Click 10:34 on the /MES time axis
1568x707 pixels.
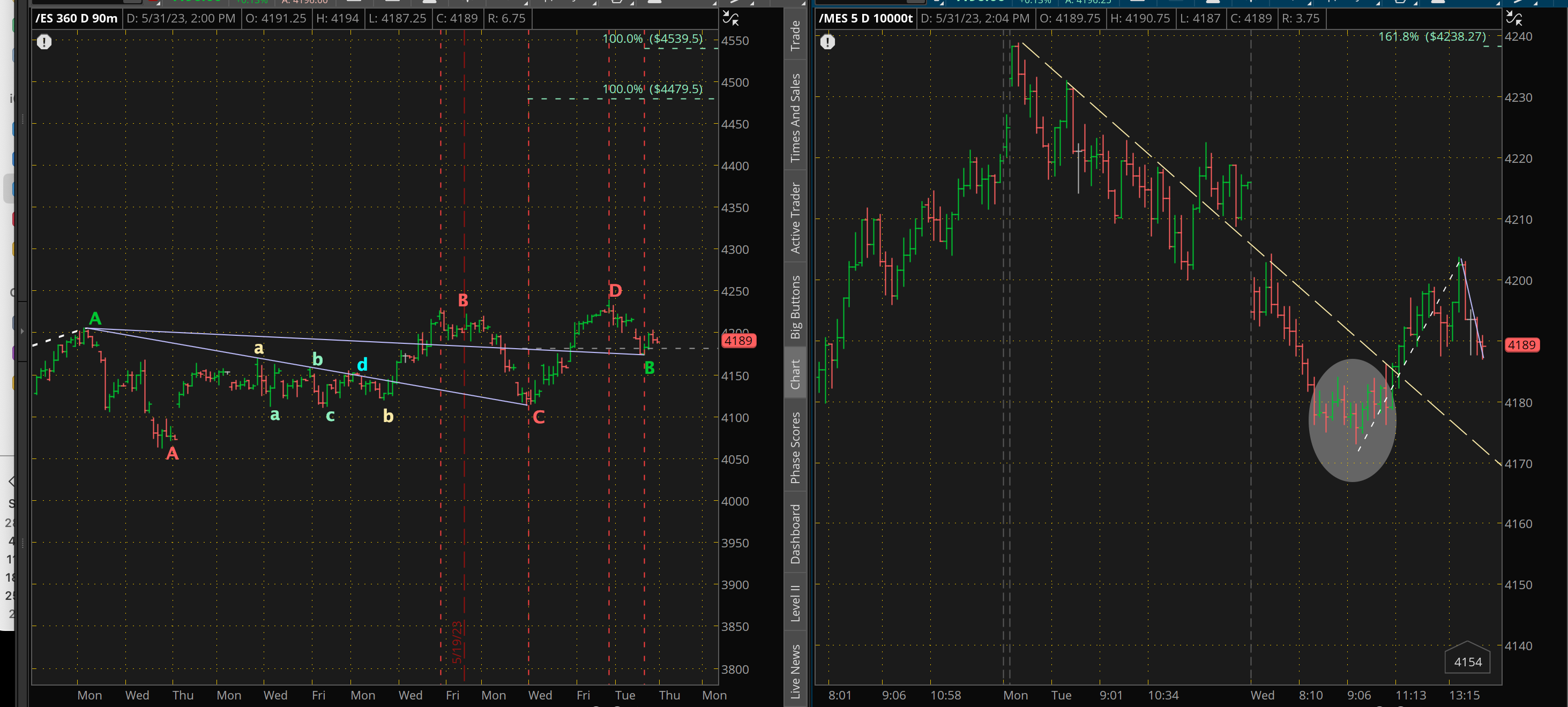tap(1163, 695)
